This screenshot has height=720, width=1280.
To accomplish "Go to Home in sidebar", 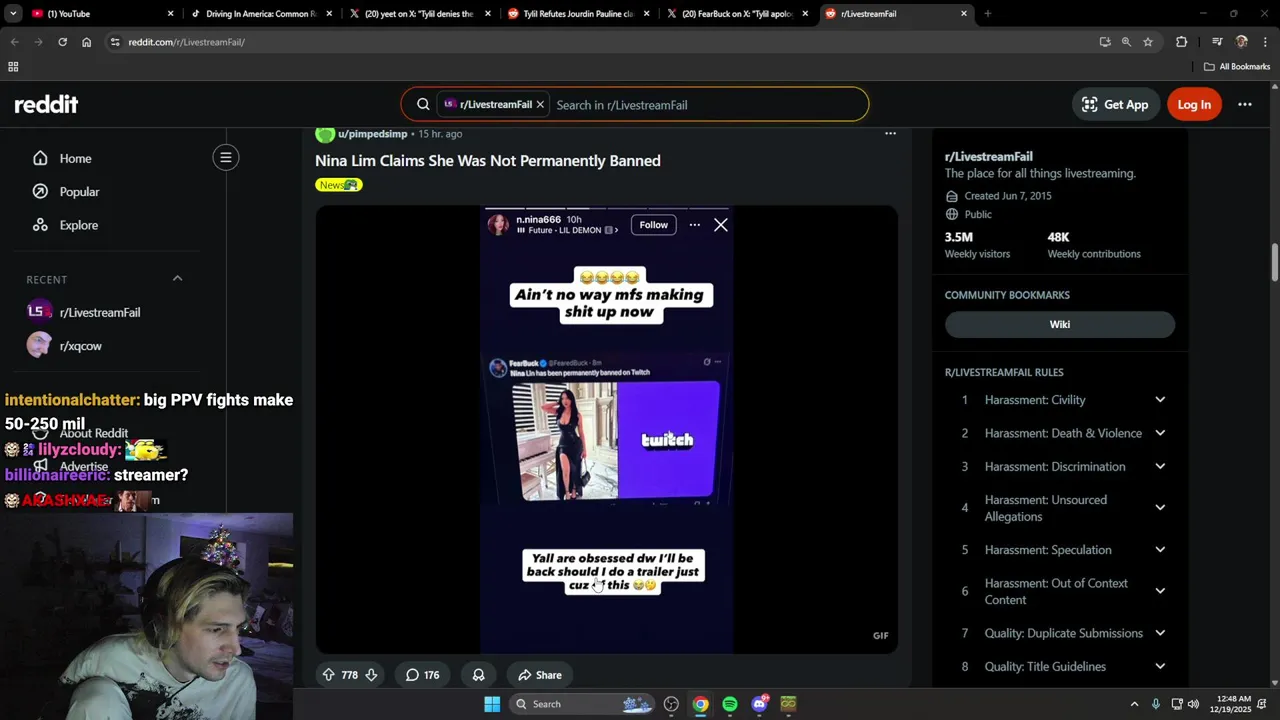I will [x=75, y=158].
